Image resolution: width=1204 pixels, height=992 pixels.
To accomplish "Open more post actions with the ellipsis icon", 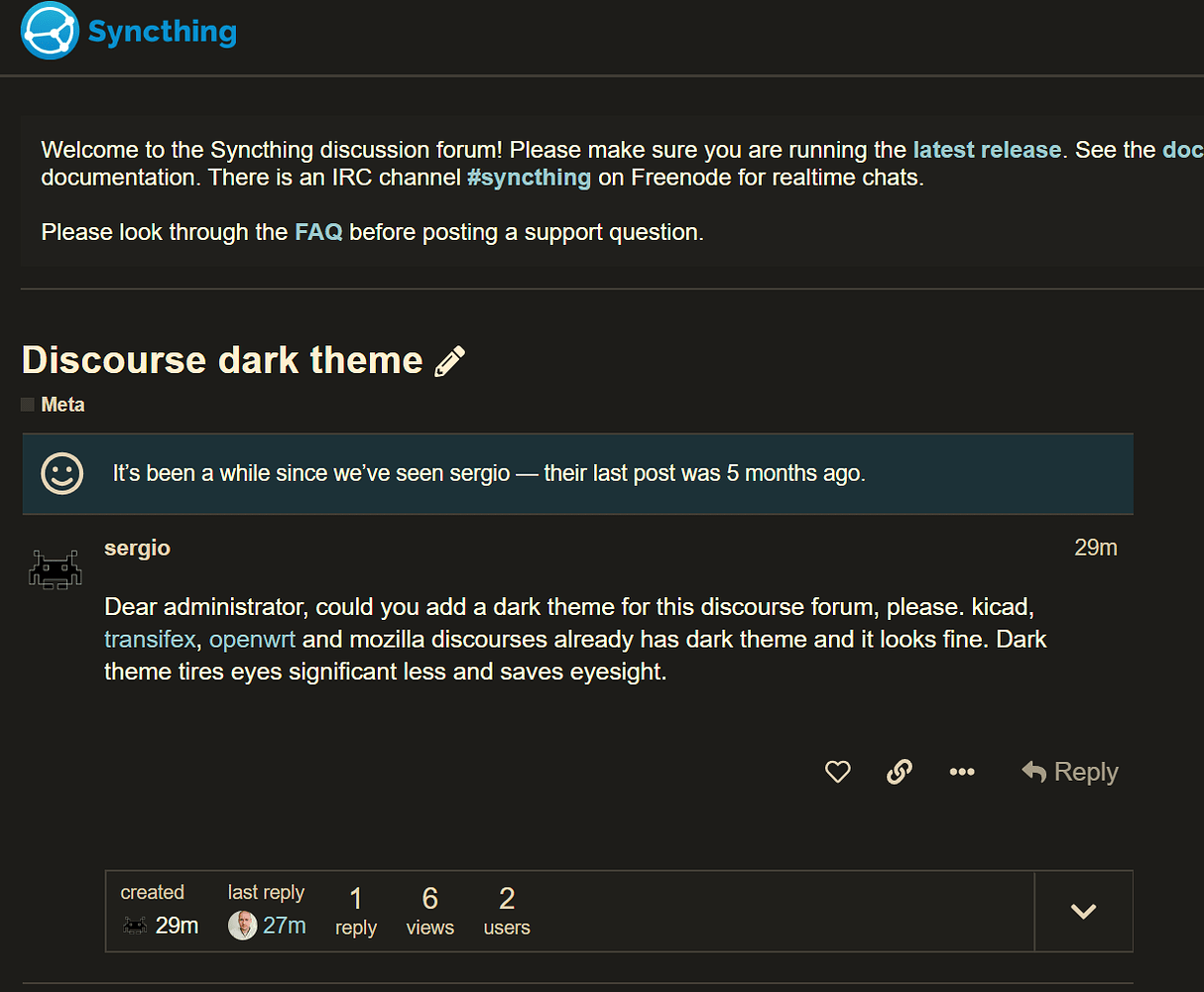I will [x=961, y=771].
